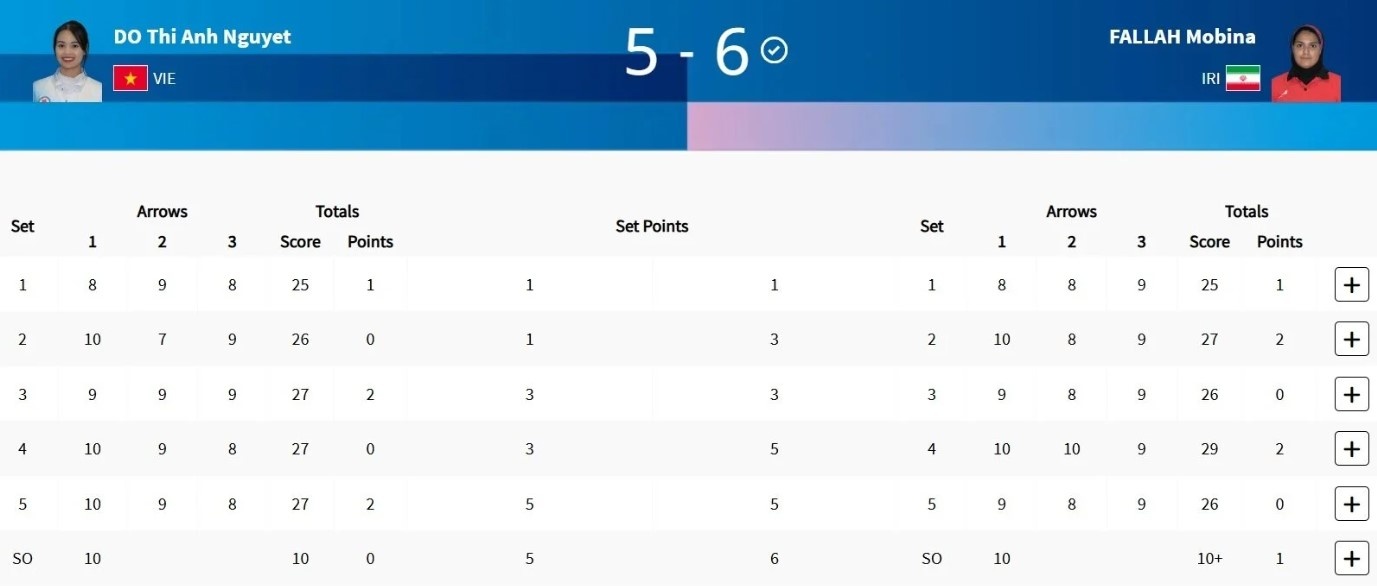Screen dimensions: 1377x586
Task: Click the Iran flag icon
Action: pos(1243,78)
